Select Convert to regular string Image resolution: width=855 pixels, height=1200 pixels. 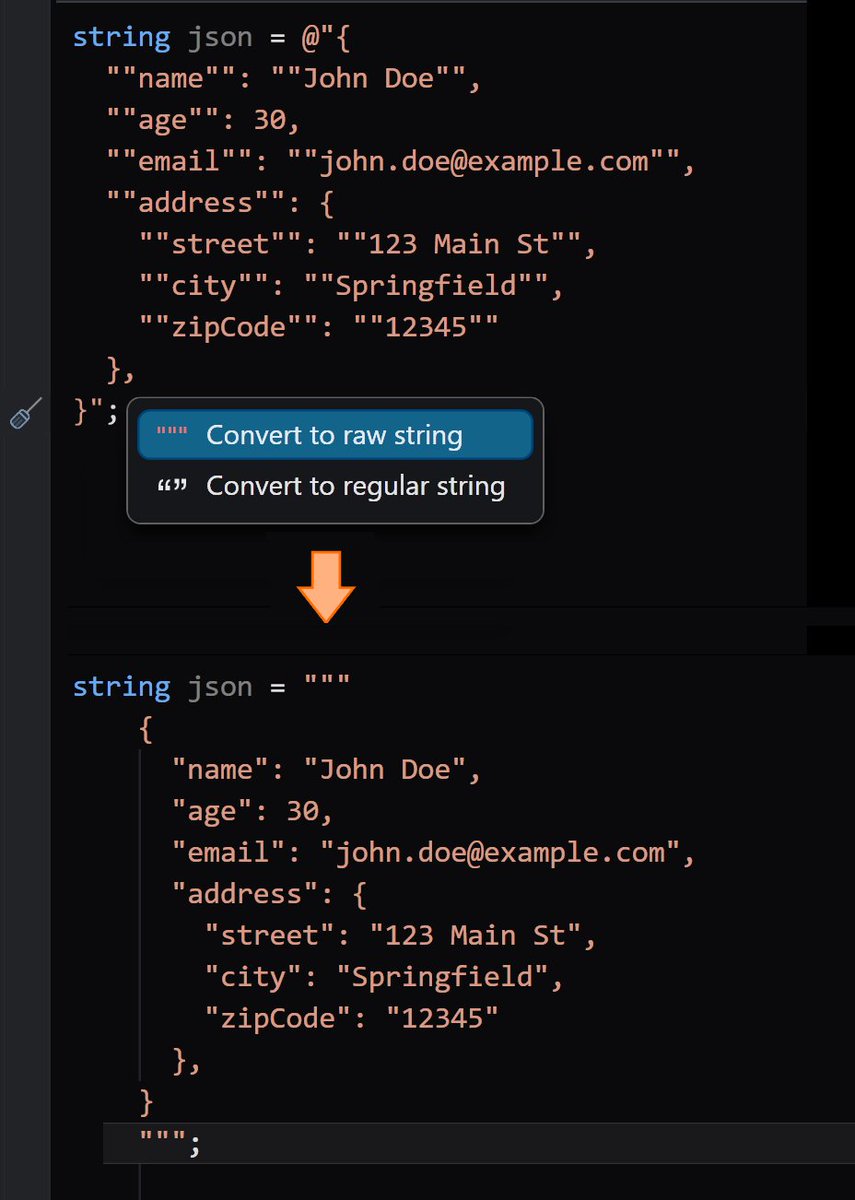coord(335,486)
